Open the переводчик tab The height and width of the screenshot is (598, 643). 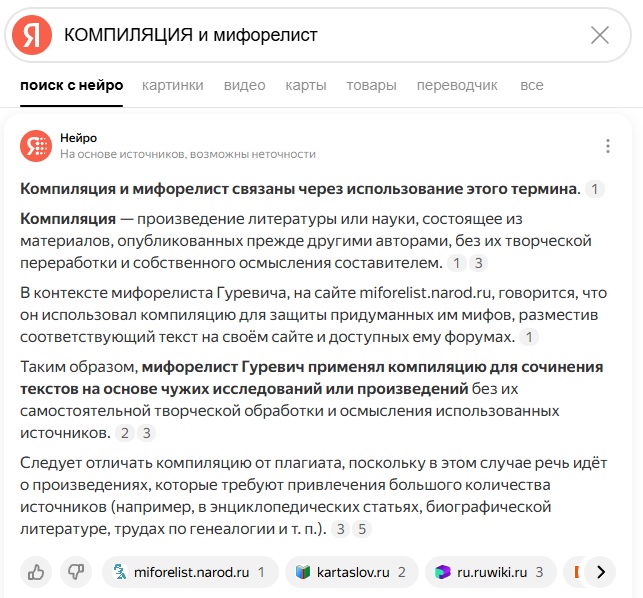click(457, 85)
